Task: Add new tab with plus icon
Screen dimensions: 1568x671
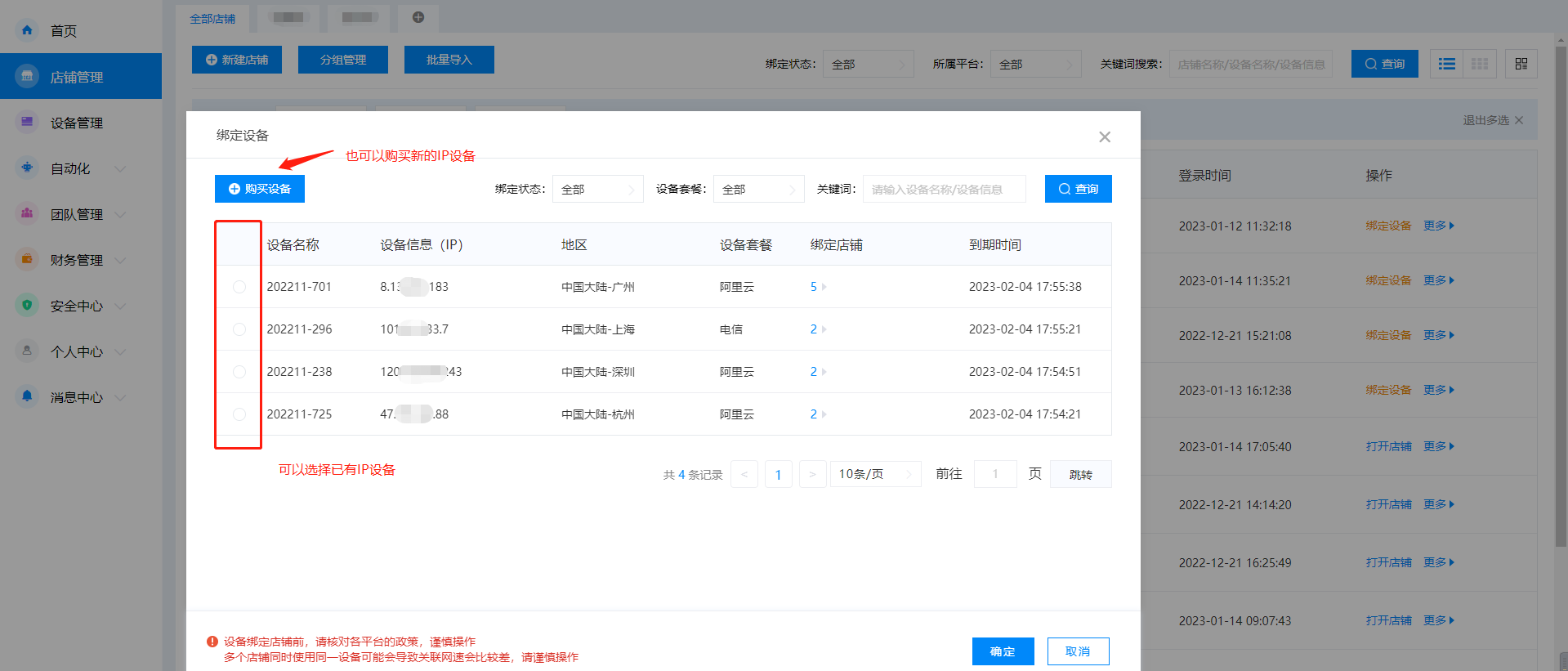Action: [x=418, y=17]
